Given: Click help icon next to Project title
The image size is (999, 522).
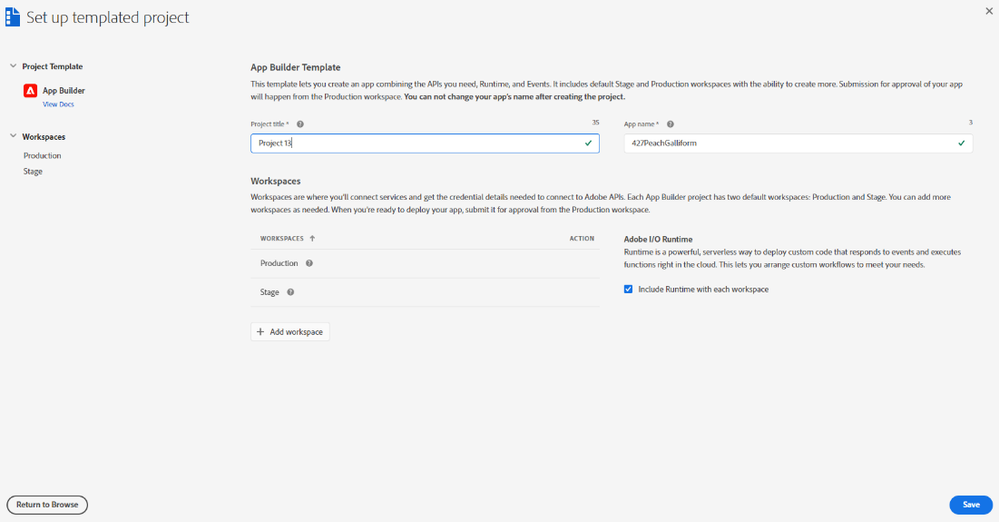Looking at the screenshot, I should coord(300,124).
